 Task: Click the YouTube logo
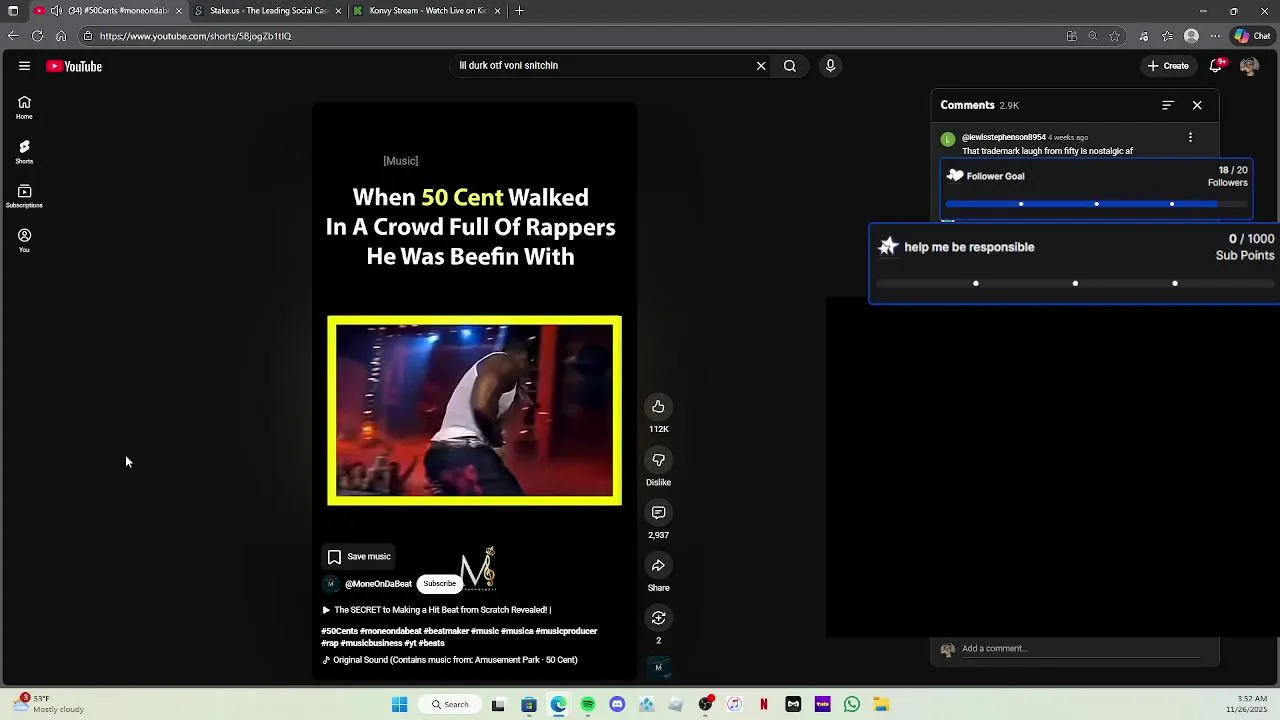click(74, 66)
